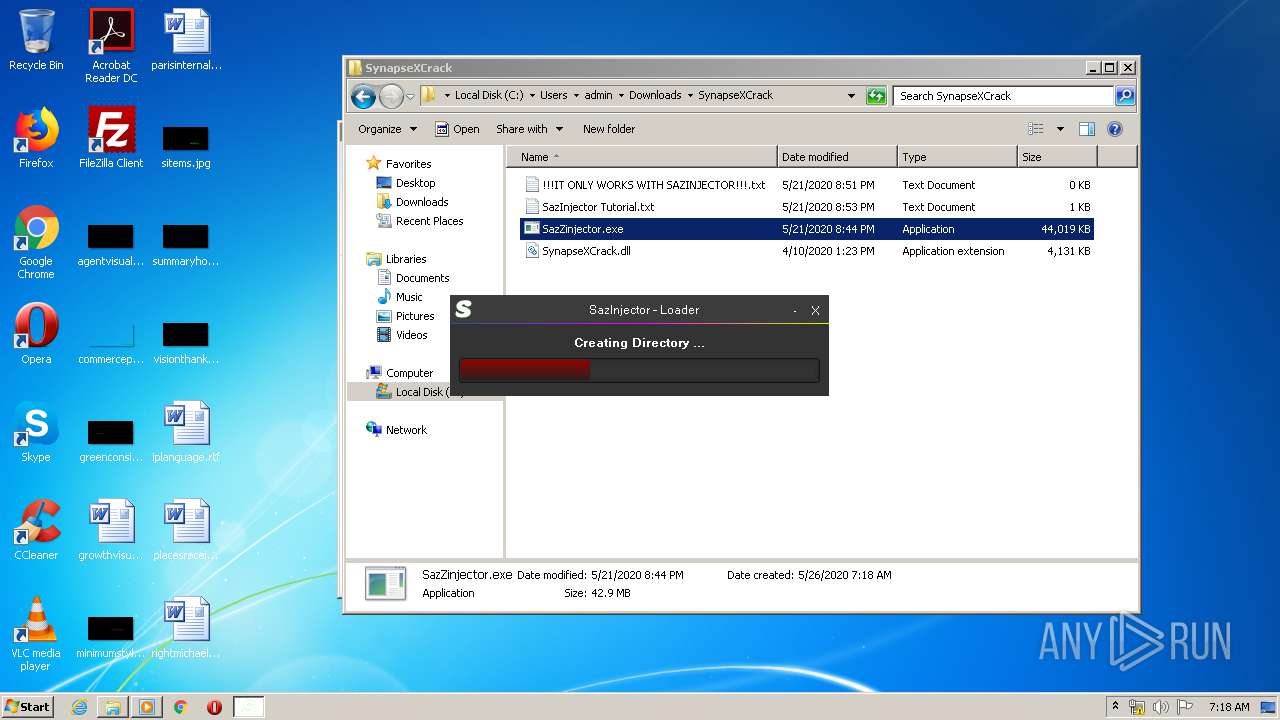Refresh the folder with the green arrows button
This screenshot has height=720, width=1280.
pyautogui.click(x=876, y=96)
